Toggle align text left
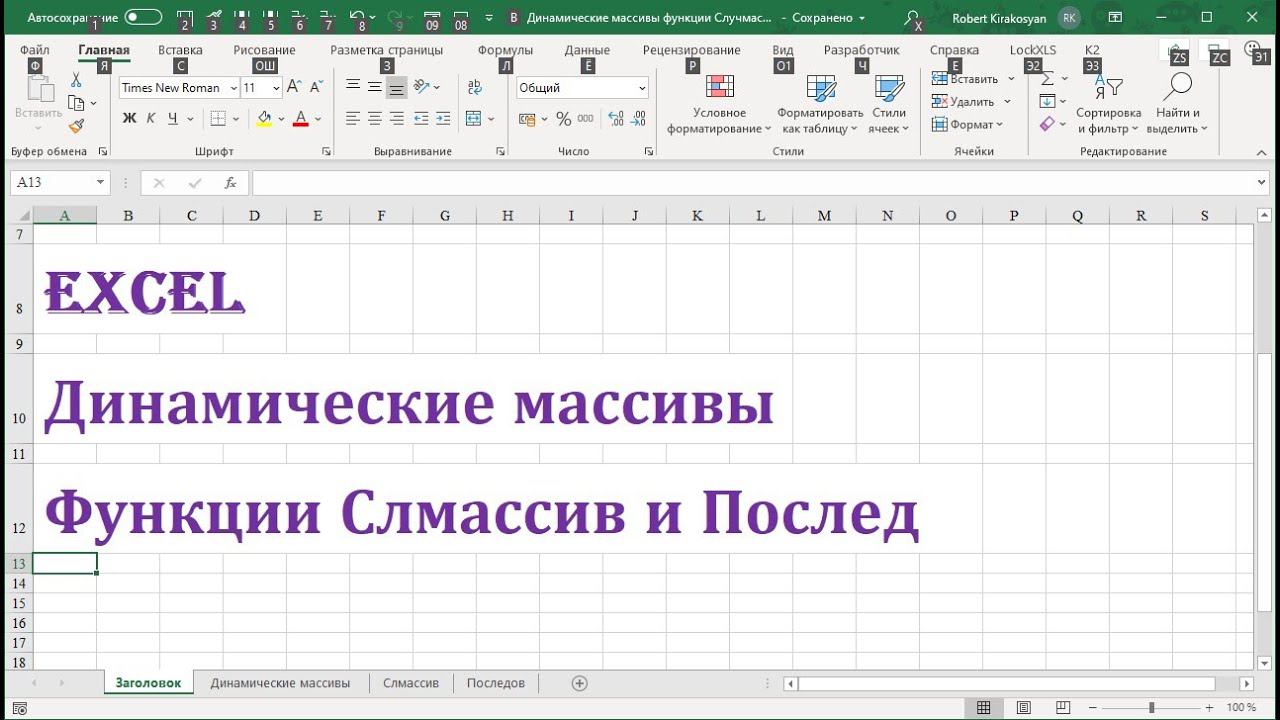The width and height of the screenshot is (1280, 720). coord(353,118)
